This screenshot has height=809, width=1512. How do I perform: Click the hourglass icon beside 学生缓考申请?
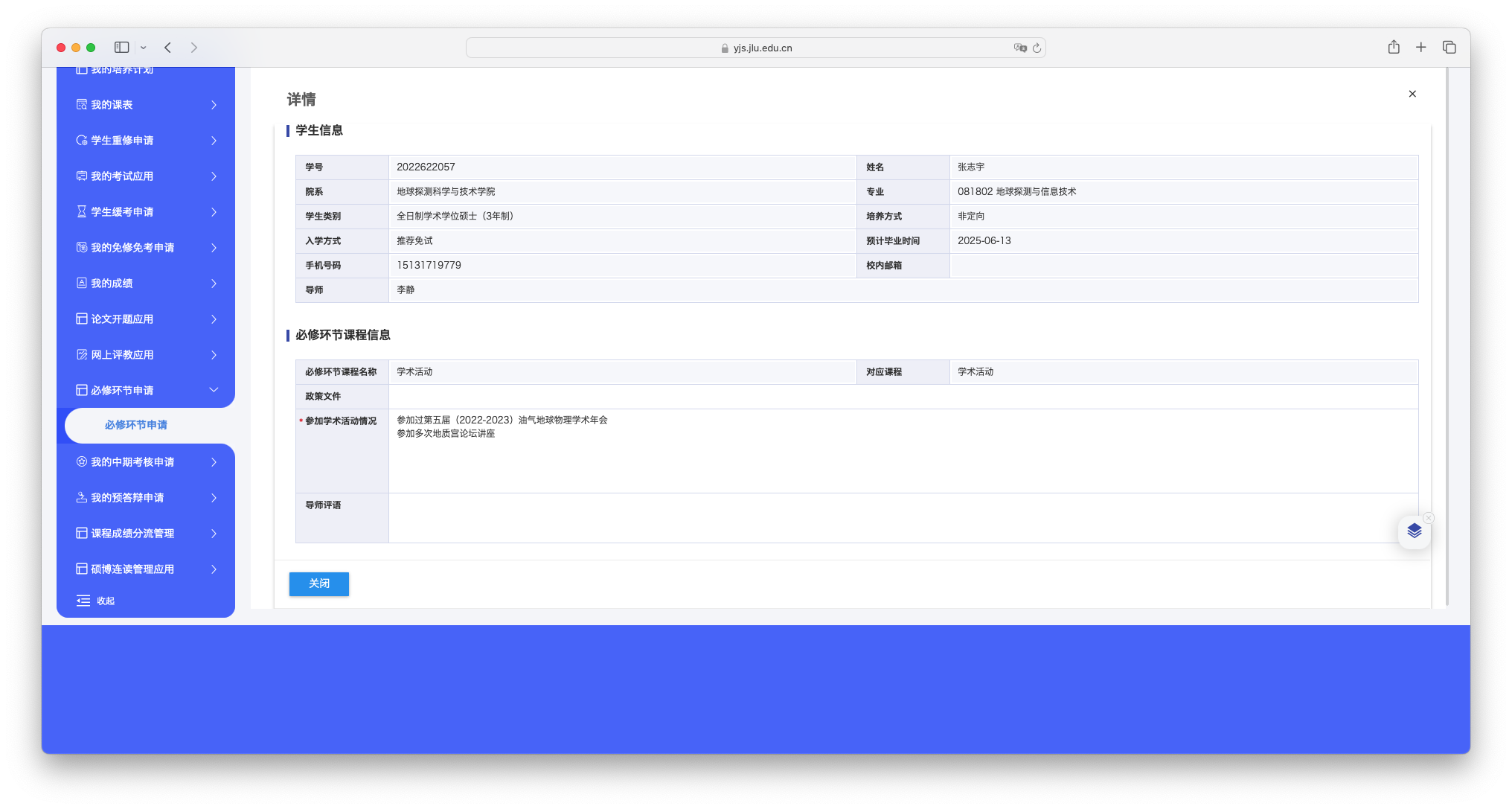click(82, 212)
